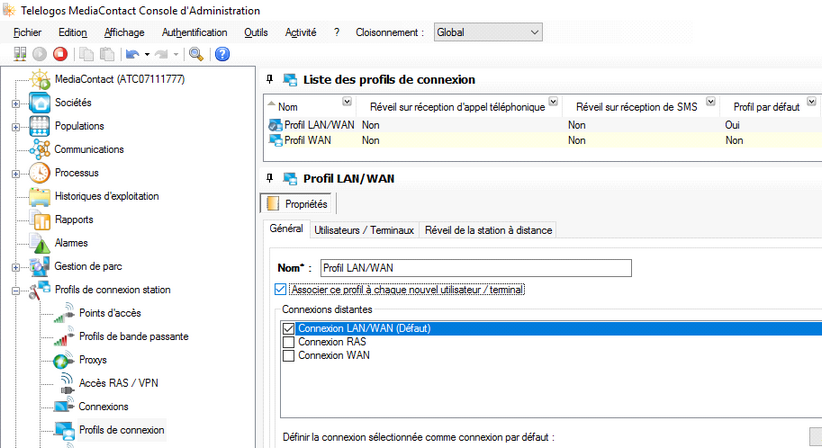Open the Cloisonnement Global dropdown
The width and height of the screenshot is (822, 448).
pos(488,32)
